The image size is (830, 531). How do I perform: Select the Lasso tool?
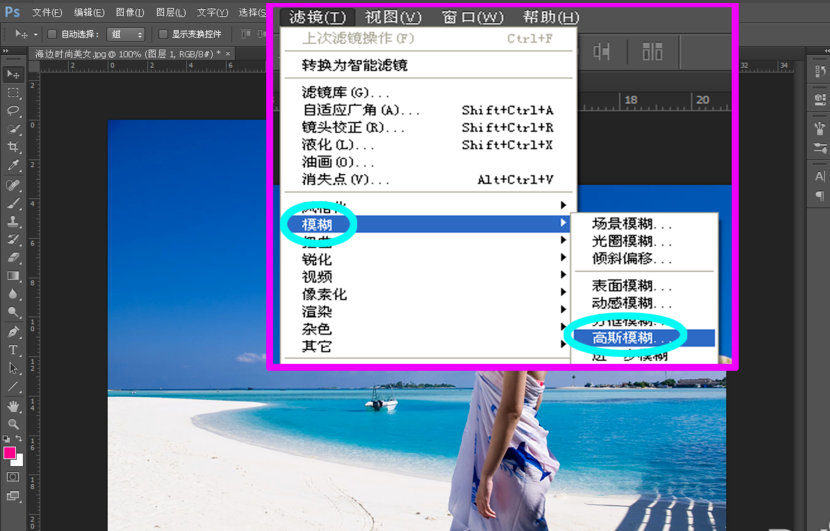[x=13, y=111]
